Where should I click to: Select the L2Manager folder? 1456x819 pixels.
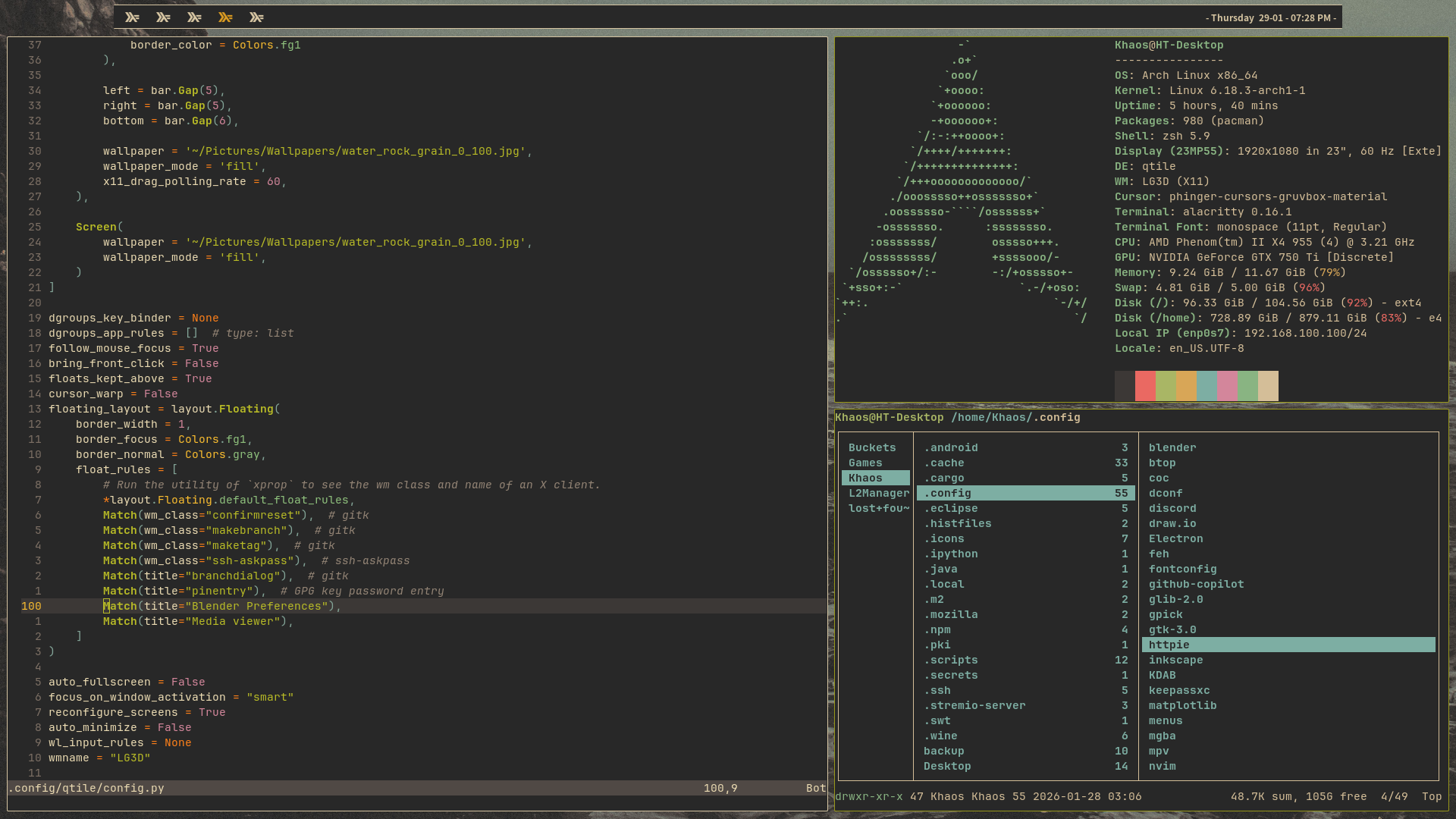tap(878, 494)
